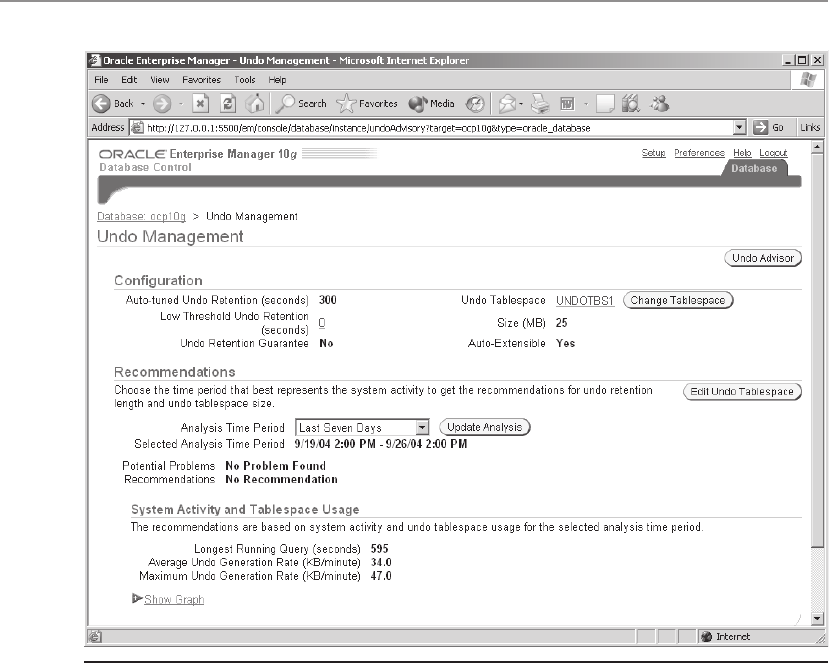This screenshot has height=663, width=829.
Task: Open the Help menu
Action: [277, 80]
